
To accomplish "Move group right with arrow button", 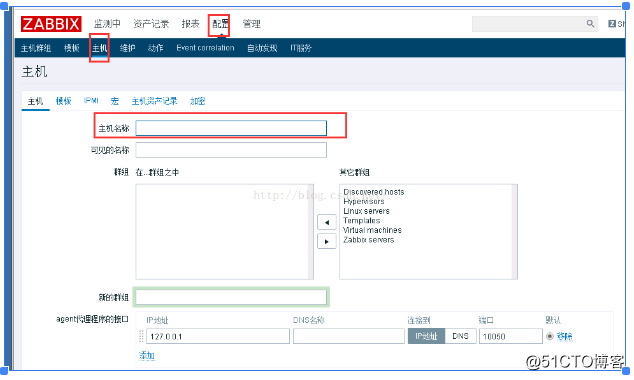I will click(x=327, y=242).
